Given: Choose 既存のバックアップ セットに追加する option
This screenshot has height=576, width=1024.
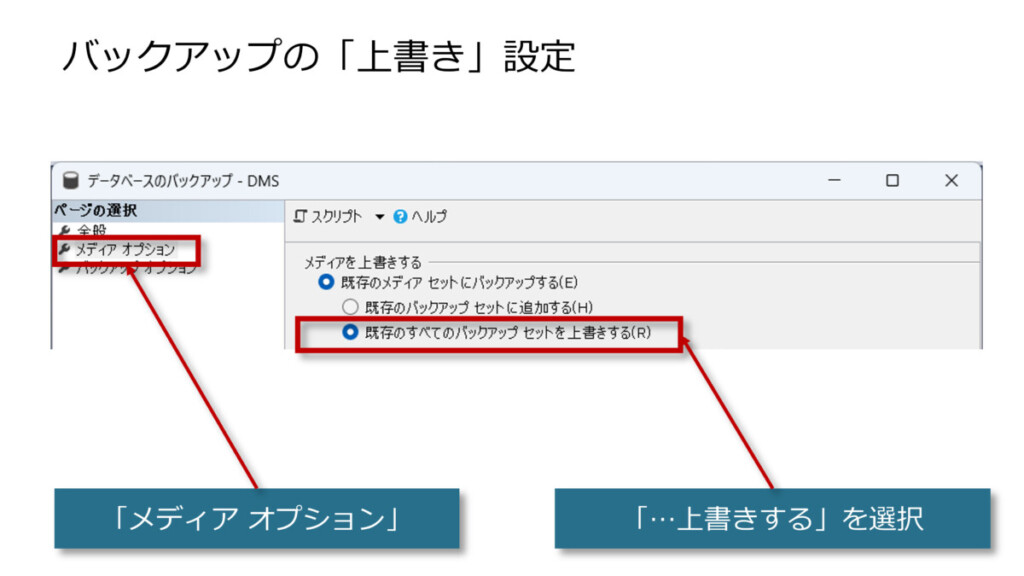Looking at the screenshot, I should point(349,308).
